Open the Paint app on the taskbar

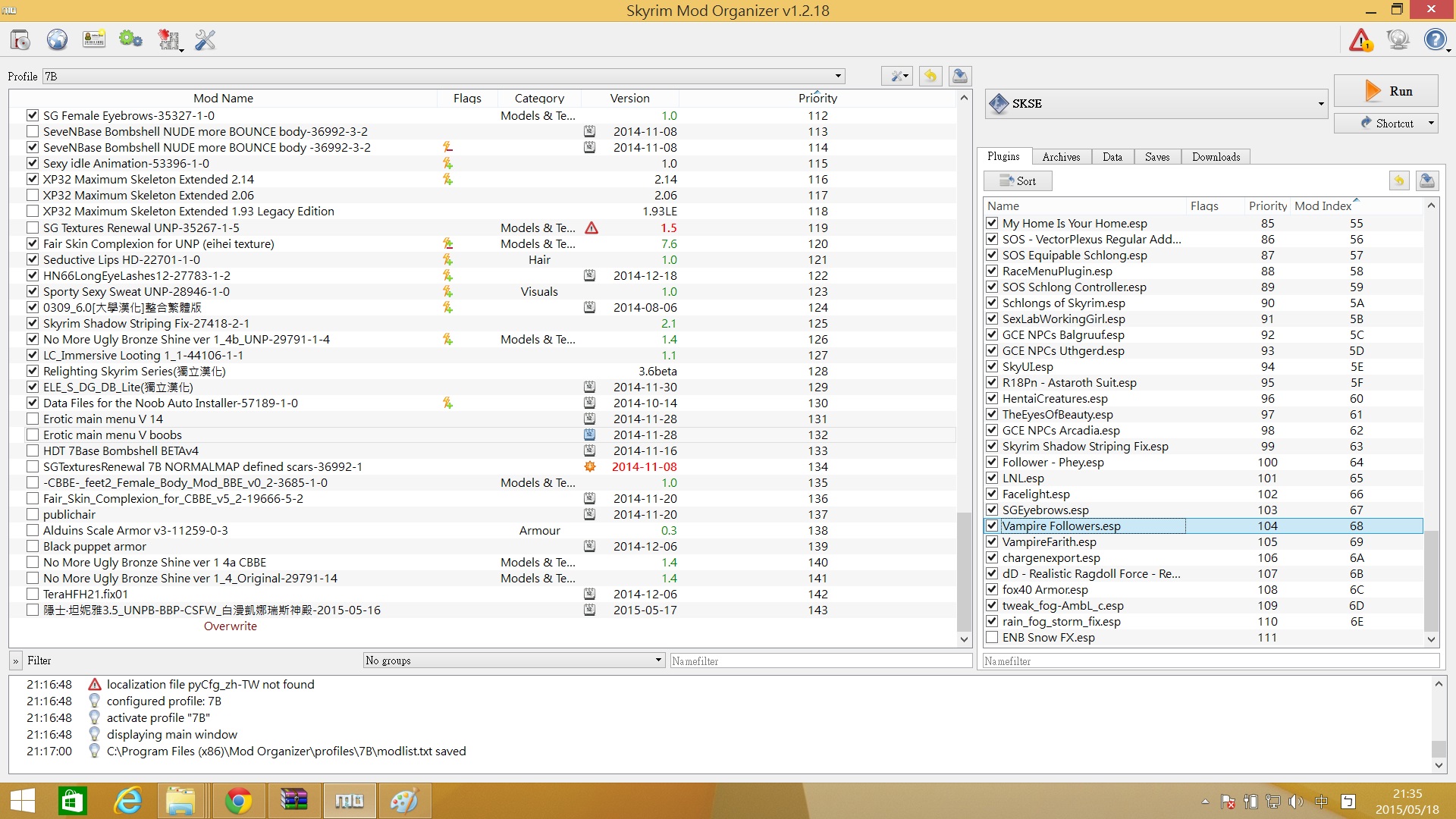coord(404,801)
